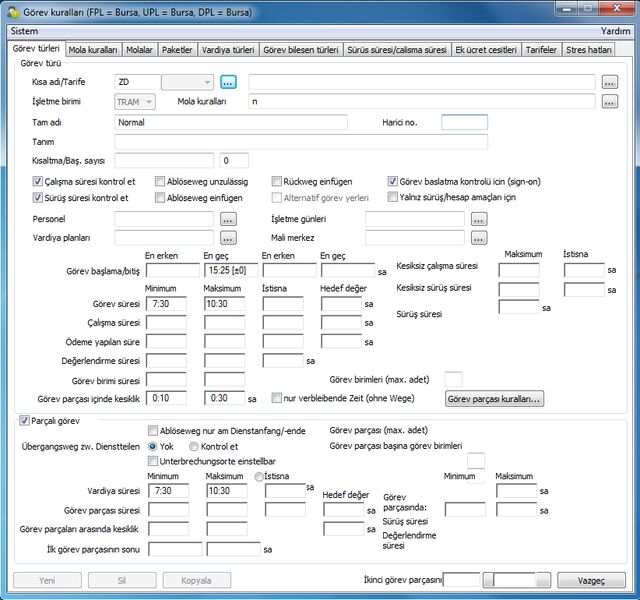Image resolution: width=640 pixels, height=600 pixels.
Task: Open Sürüs süresi/calisma süresi tab
Action: point(397,50)
